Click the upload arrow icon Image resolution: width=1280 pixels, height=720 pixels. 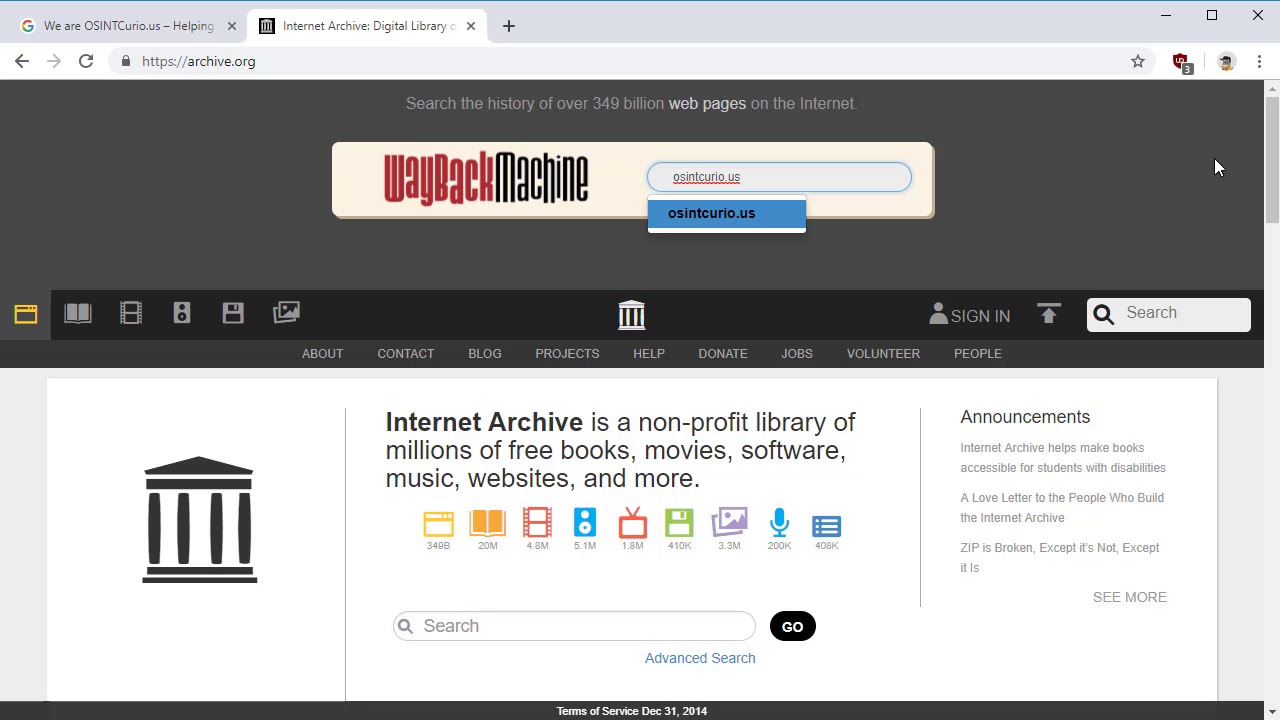click(1048, 314)
